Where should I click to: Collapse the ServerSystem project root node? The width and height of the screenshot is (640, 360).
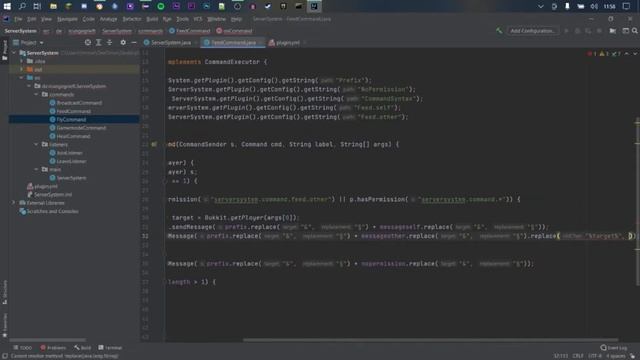click(x=14, y=53)
